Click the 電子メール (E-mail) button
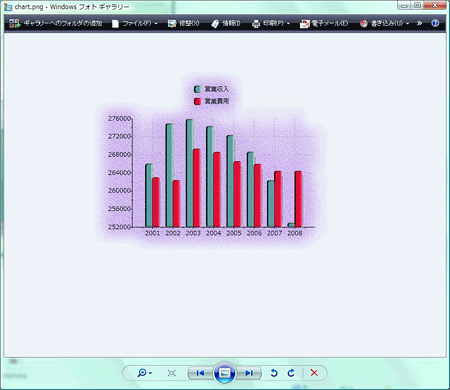The width and height of the screenshot is (450, 390). coord(324,23)
